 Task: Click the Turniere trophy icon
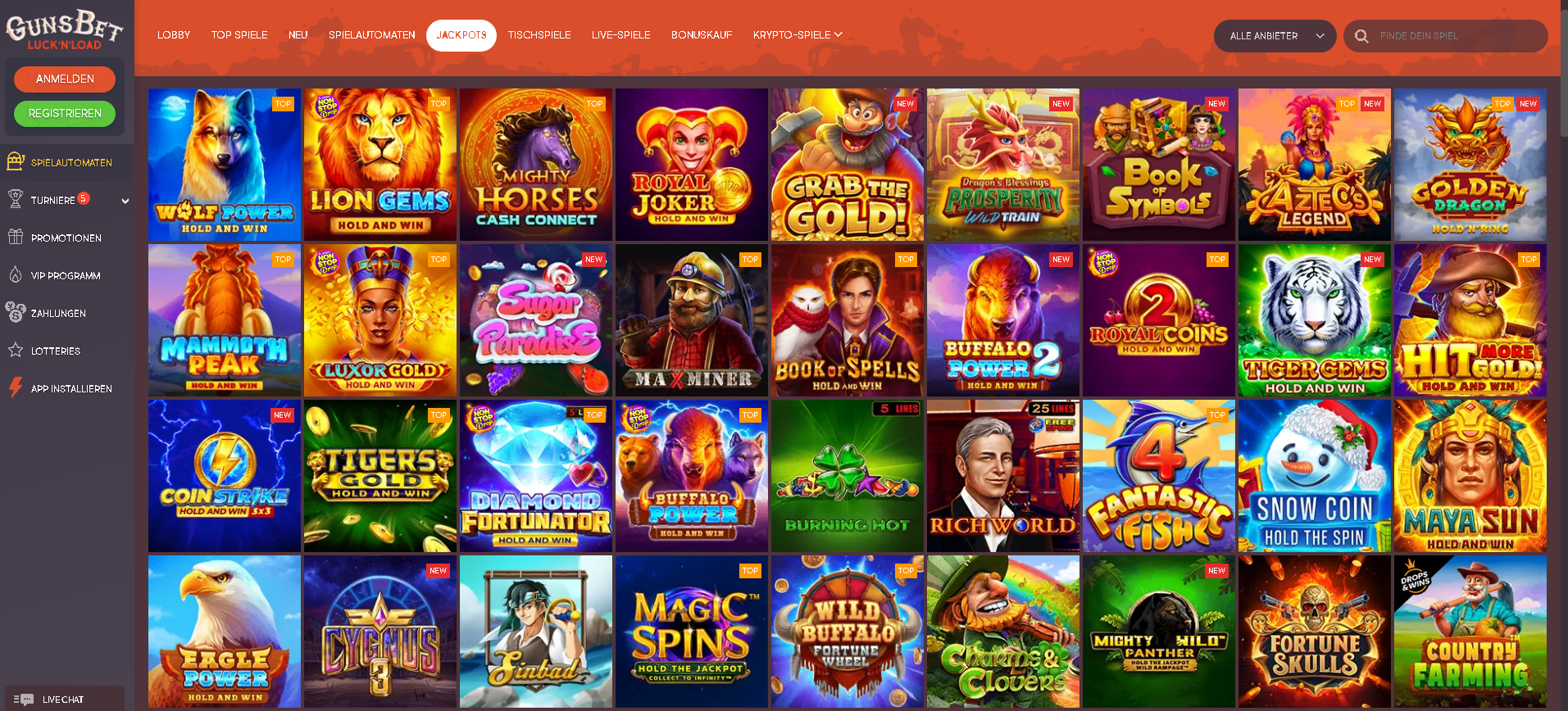point(16,199)
